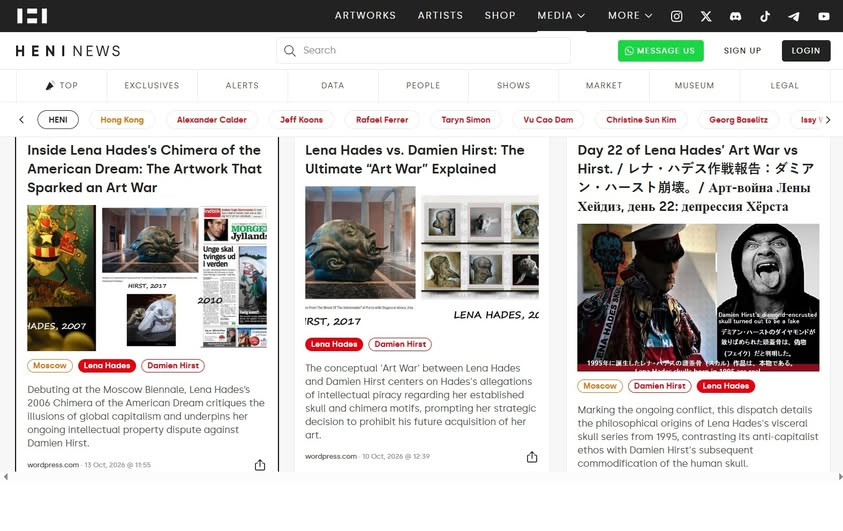This screenshot has width=843, height=531.
Task: Open the Day 22 article photo thumbnail
Action: click(x=698, y=298)
